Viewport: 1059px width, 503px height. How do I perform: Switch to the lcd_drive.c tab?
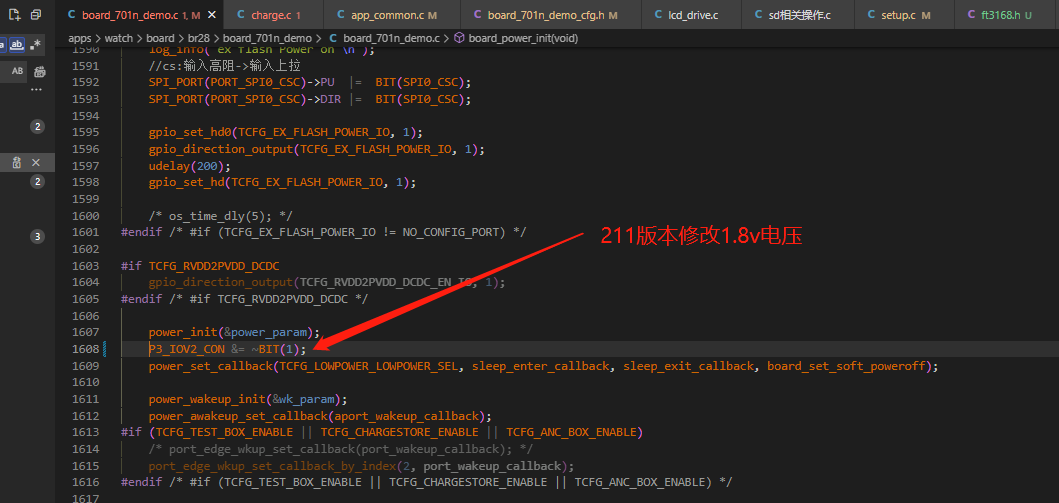[690, 15]
